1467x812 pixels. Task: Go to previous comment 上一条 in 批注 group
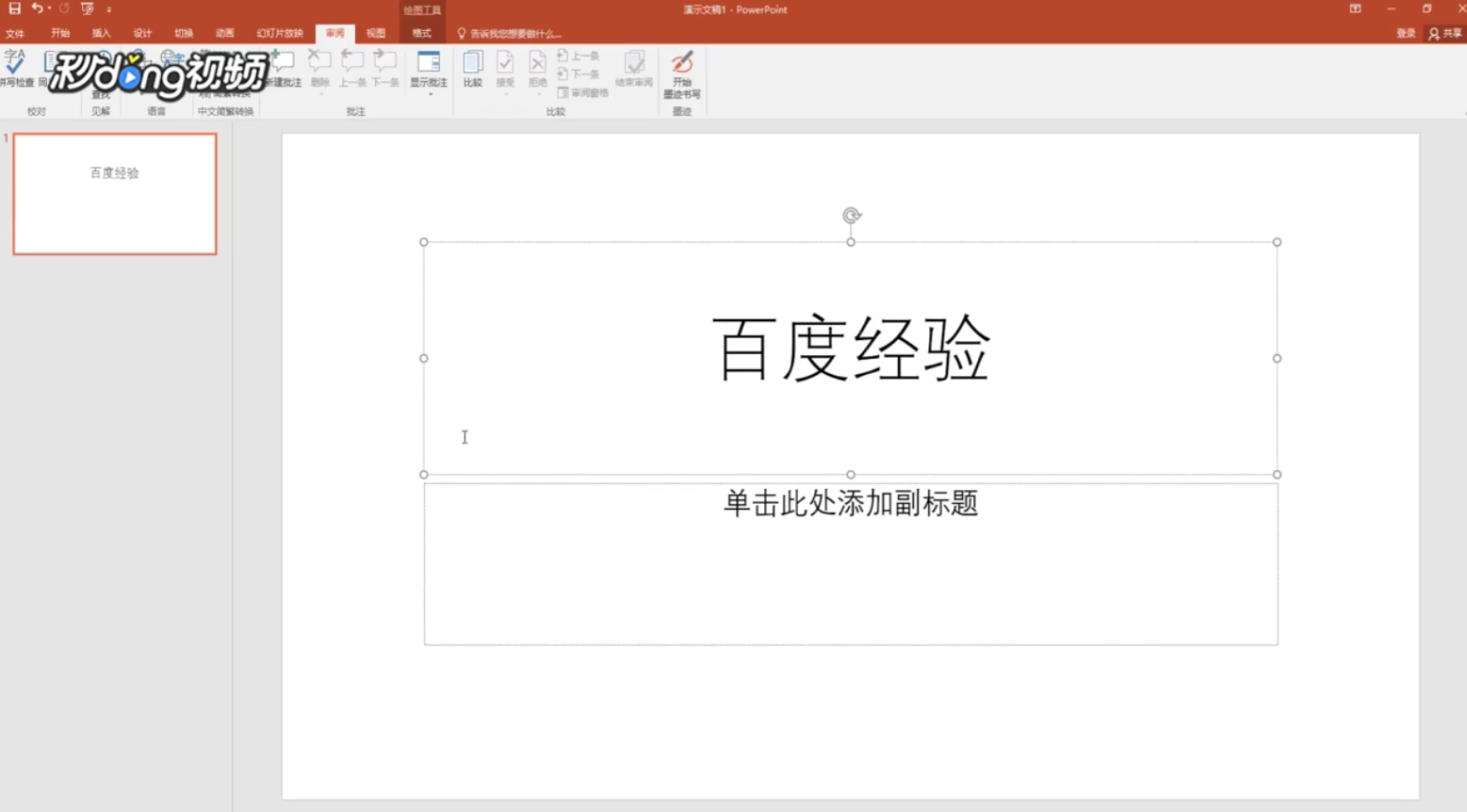pyautogui.click(x=352, y=69)
